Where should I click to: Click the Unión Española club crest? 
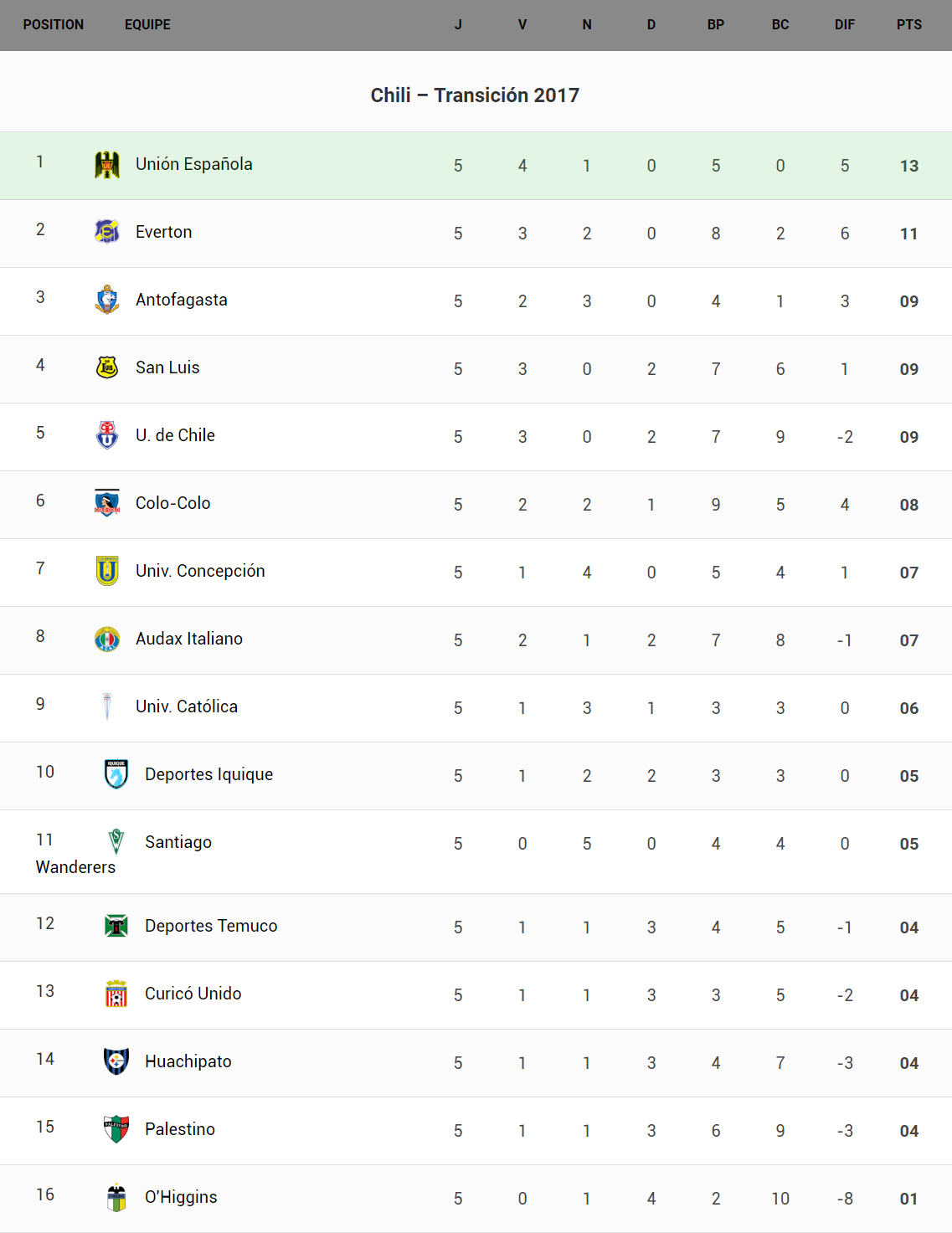point(107,165)
